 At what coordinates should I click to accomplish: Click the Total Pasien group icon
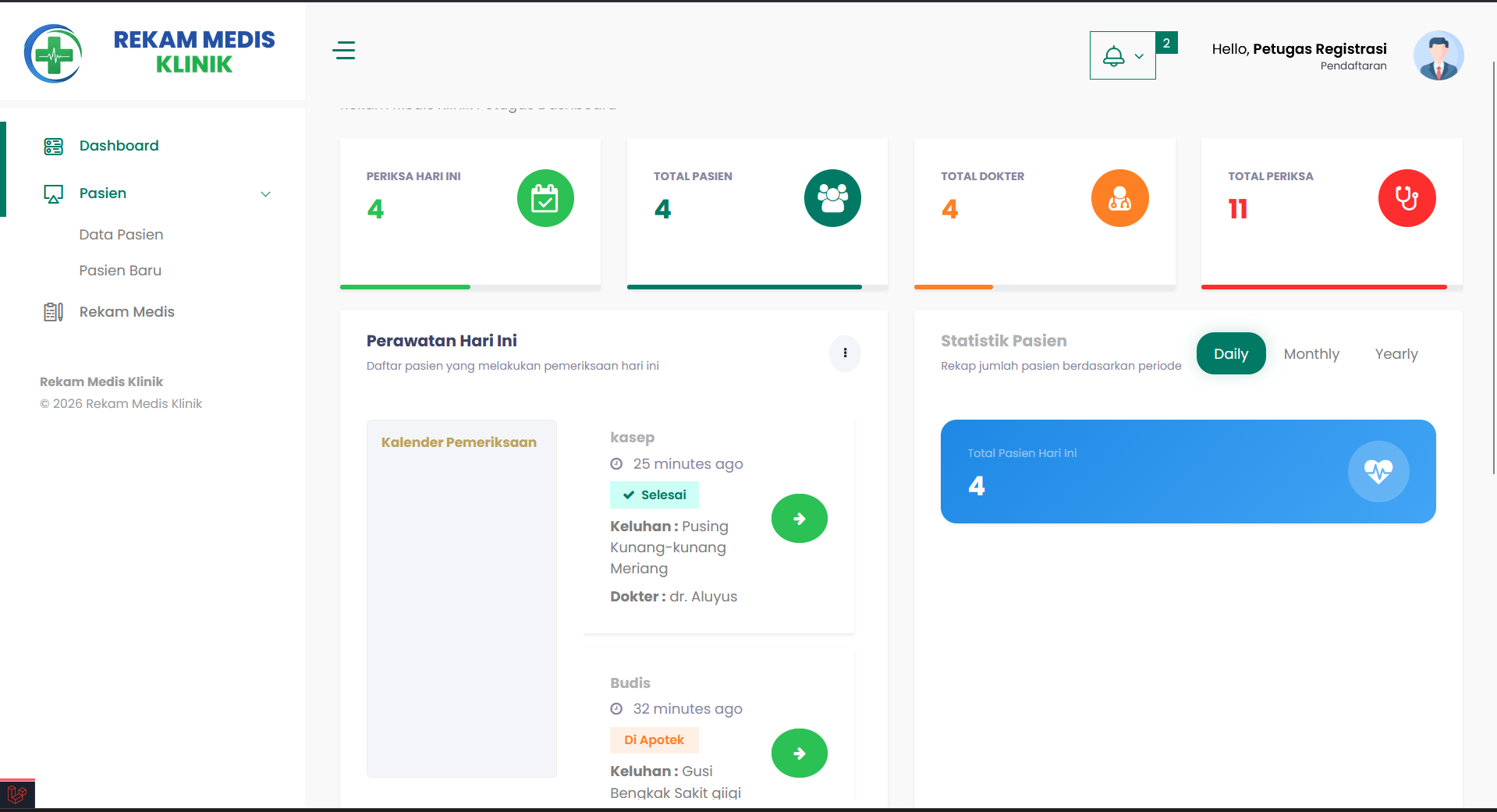click(832, 198)
